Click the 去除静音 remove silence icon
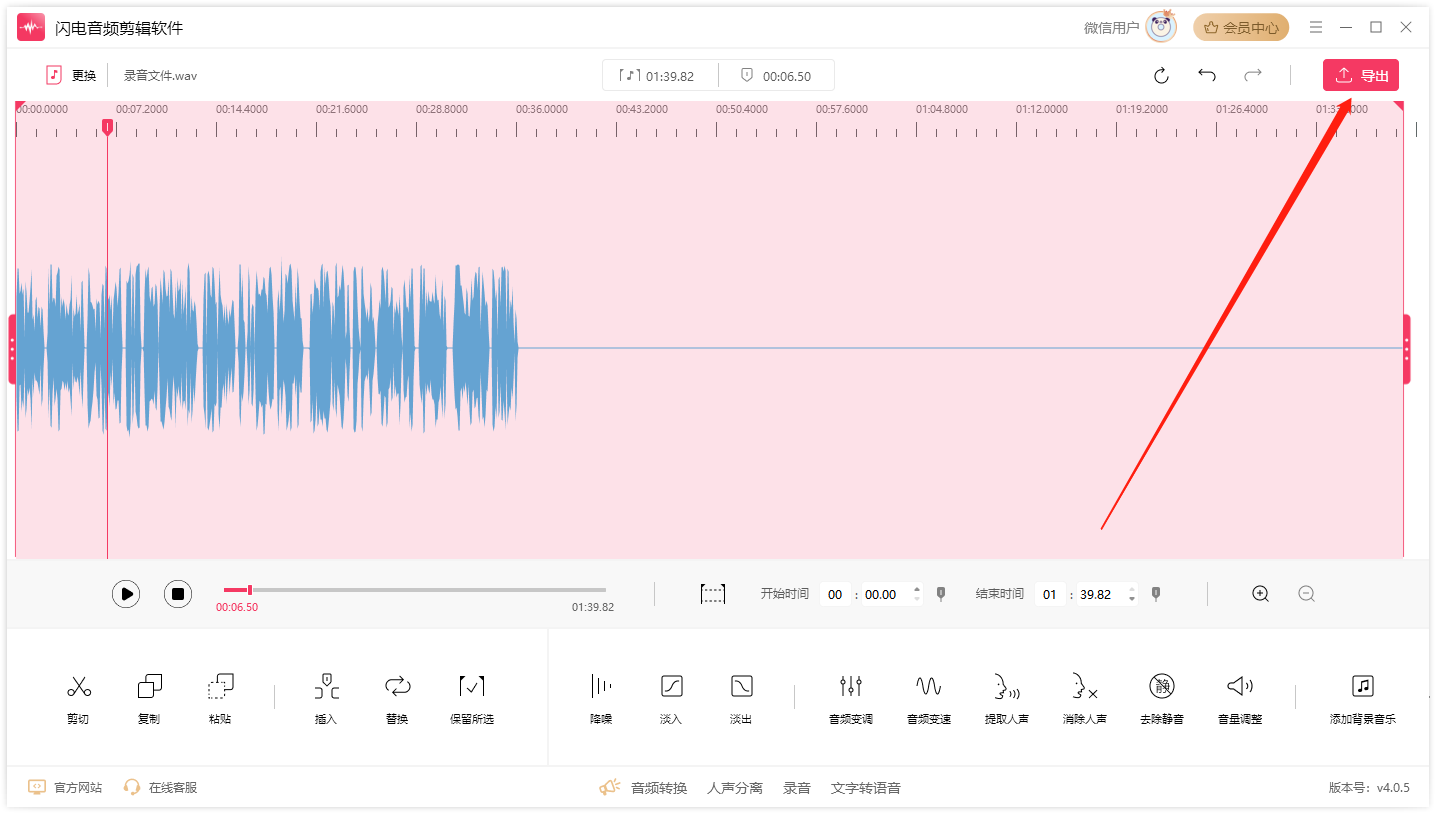Image resolution: width=1436 pixels, height=814 pixels. 1160,697
